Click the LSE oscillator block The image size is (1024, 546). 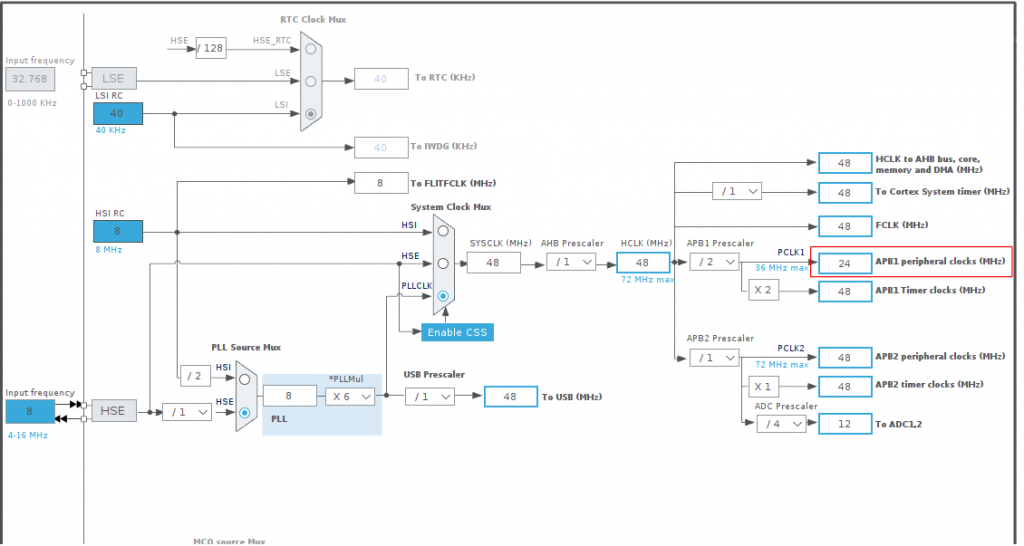coord(114,78)
